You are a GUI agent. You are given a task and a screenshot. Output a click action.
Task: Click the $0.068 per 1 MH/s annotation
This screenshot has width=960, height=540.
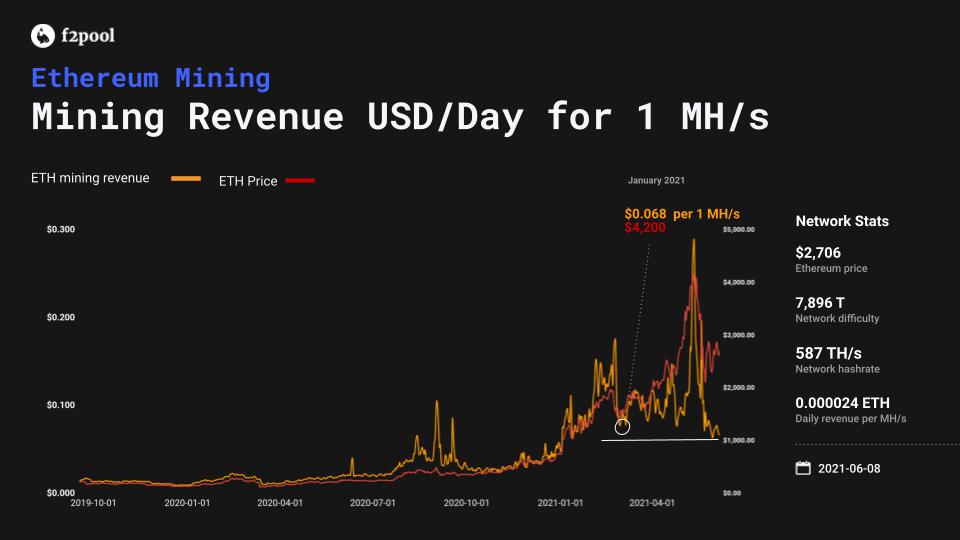pyautogui.click(x=682, y=214)
